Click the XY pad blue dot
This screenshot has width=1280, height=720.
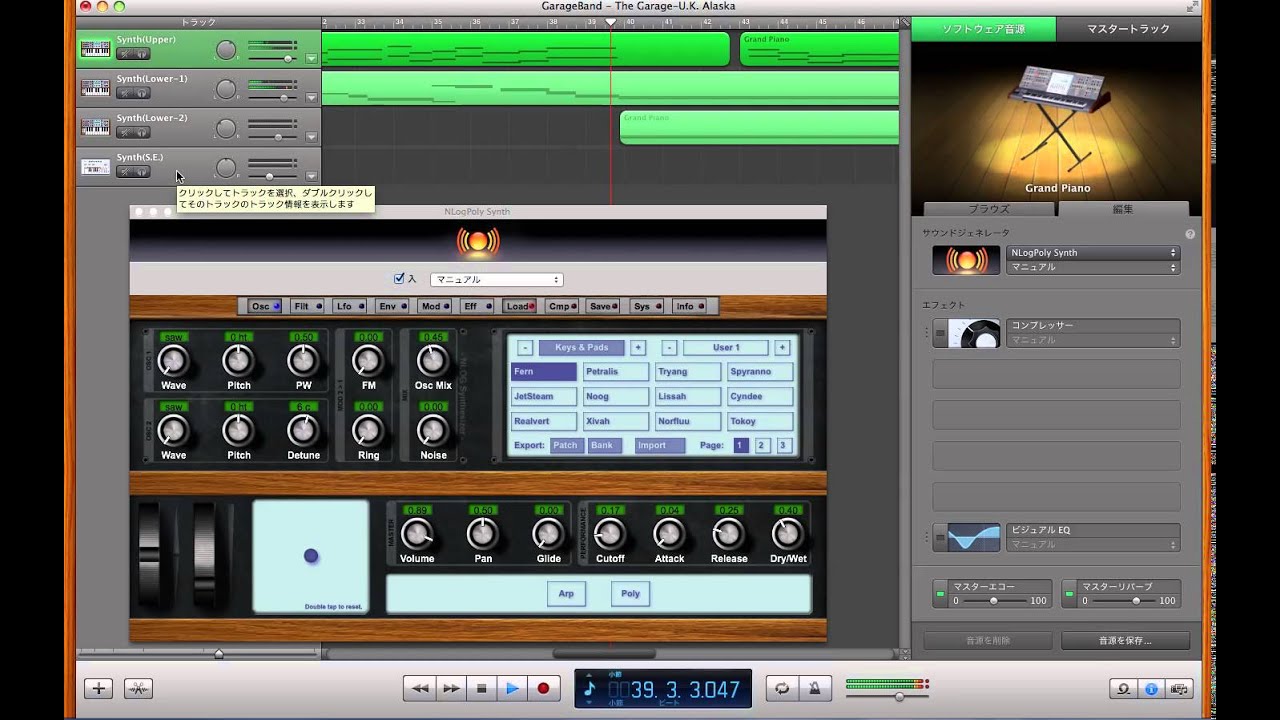click(x=311, y=556)
